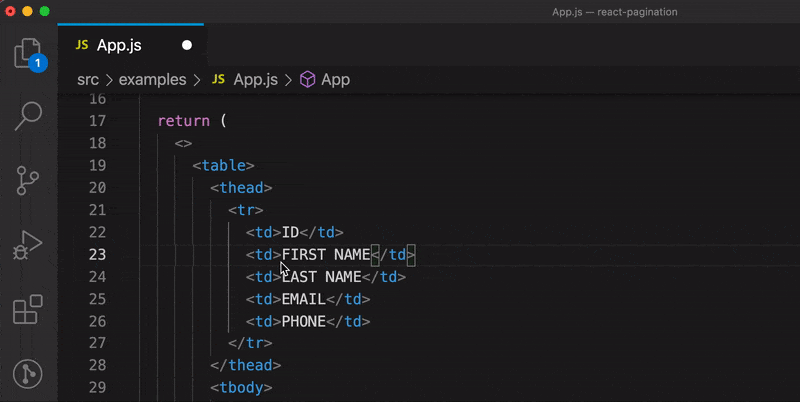The height and width of the screenshot is (402, 800).
Task: Click the JS icon on App.js tab
Action: coord(82,45)
